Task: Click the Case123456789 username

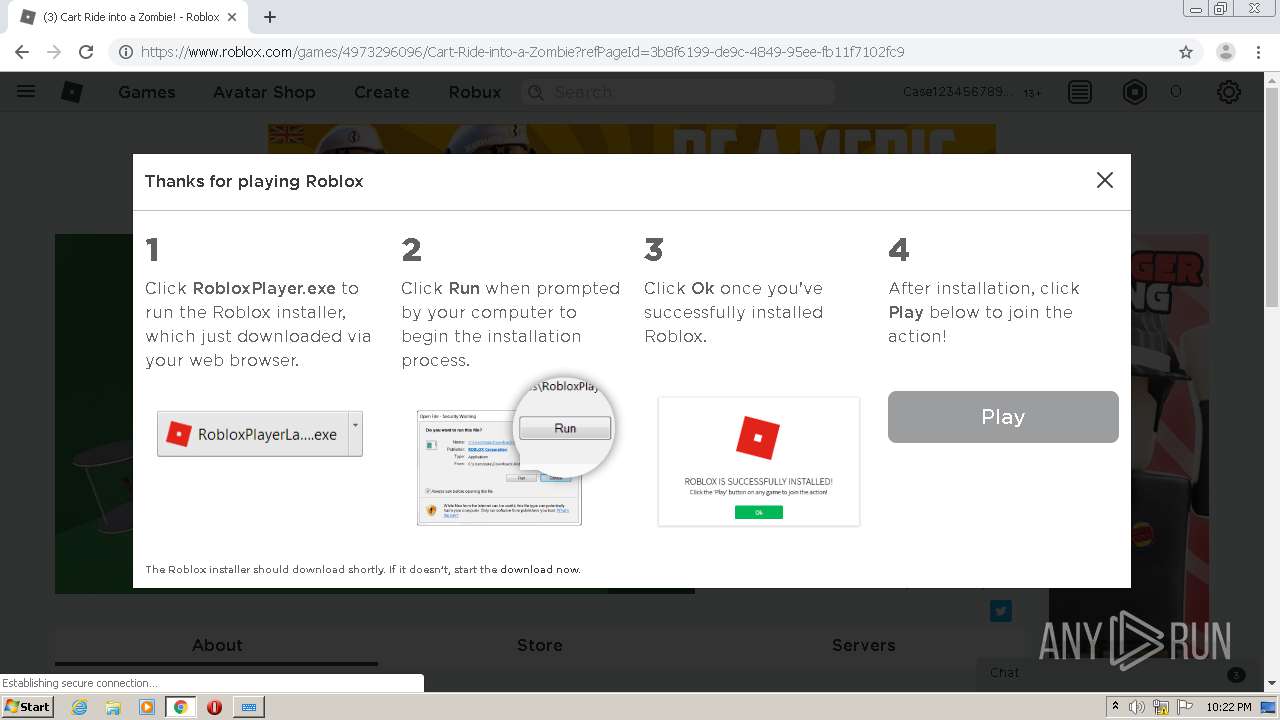Action: click(x=958, y=92)
